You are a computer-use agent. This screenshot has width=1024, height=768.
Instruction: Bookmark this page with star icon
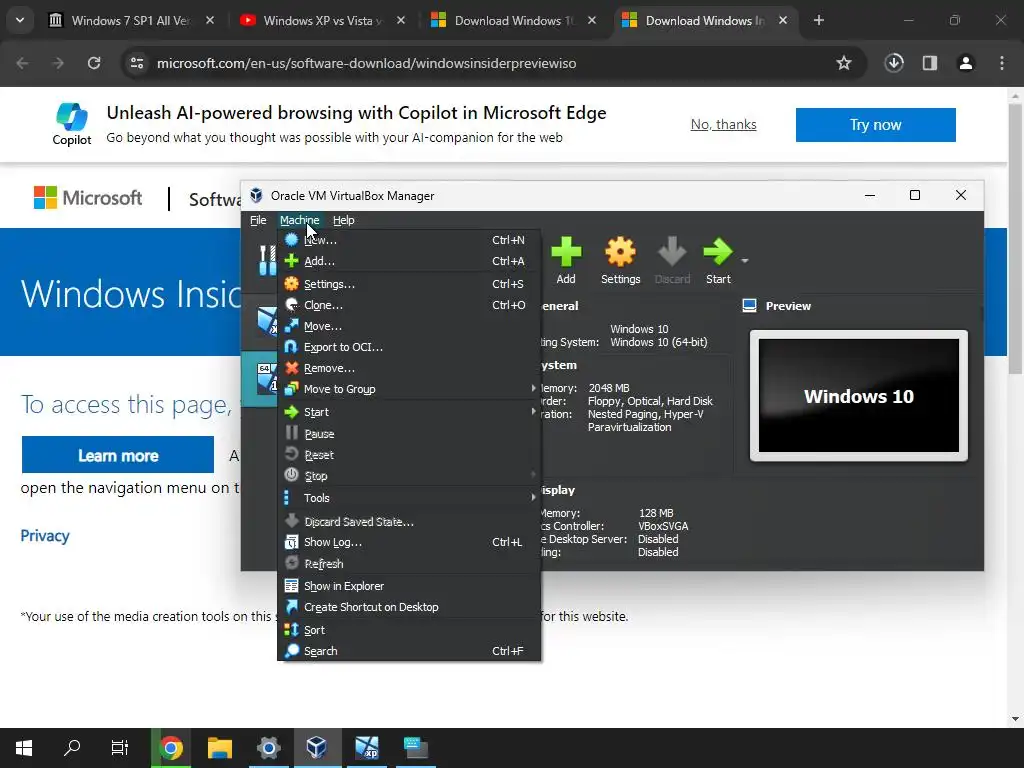[844, 63]
